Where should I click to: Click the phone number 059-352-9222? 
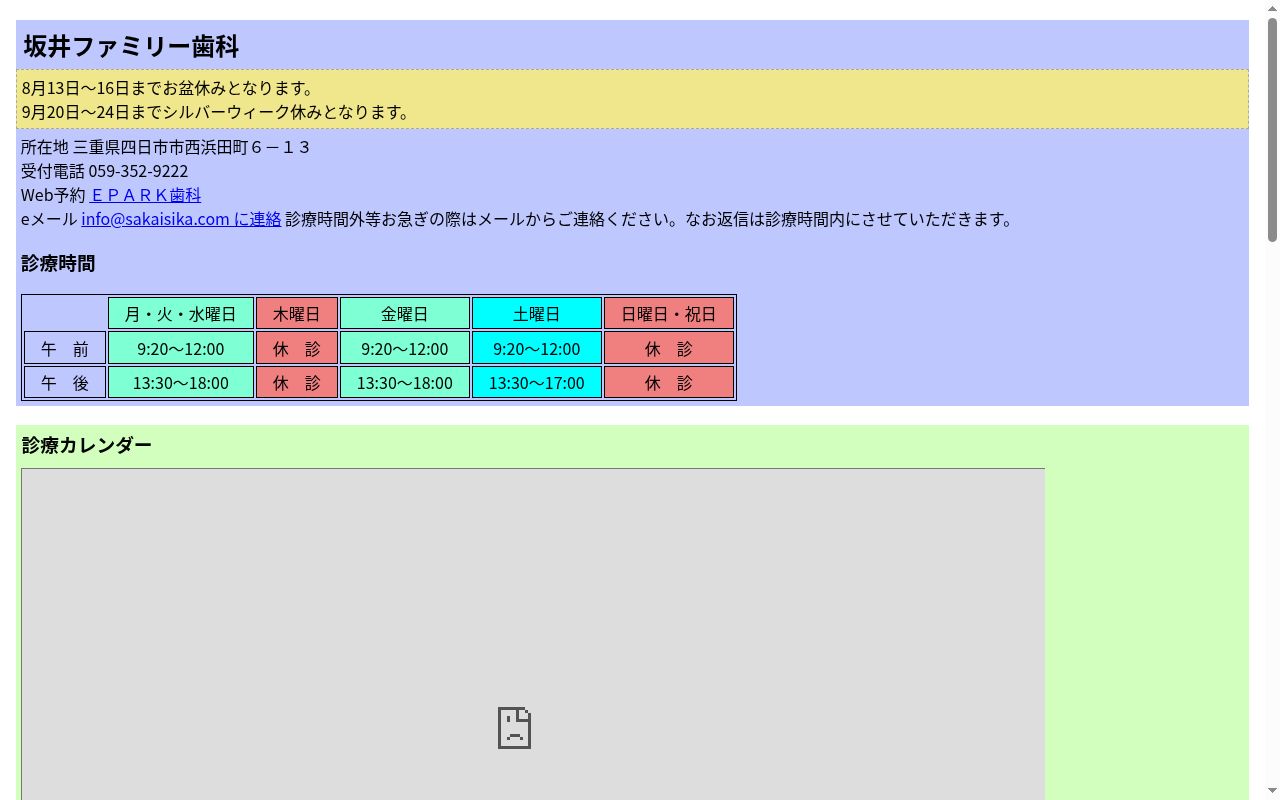tap(138, 171)
